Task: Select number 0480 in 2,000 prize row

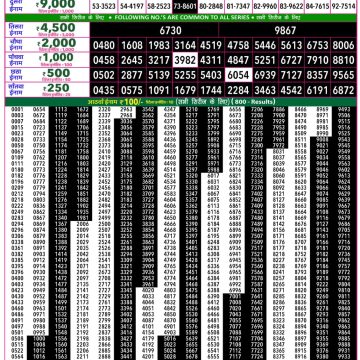Action: click(104, 45)
